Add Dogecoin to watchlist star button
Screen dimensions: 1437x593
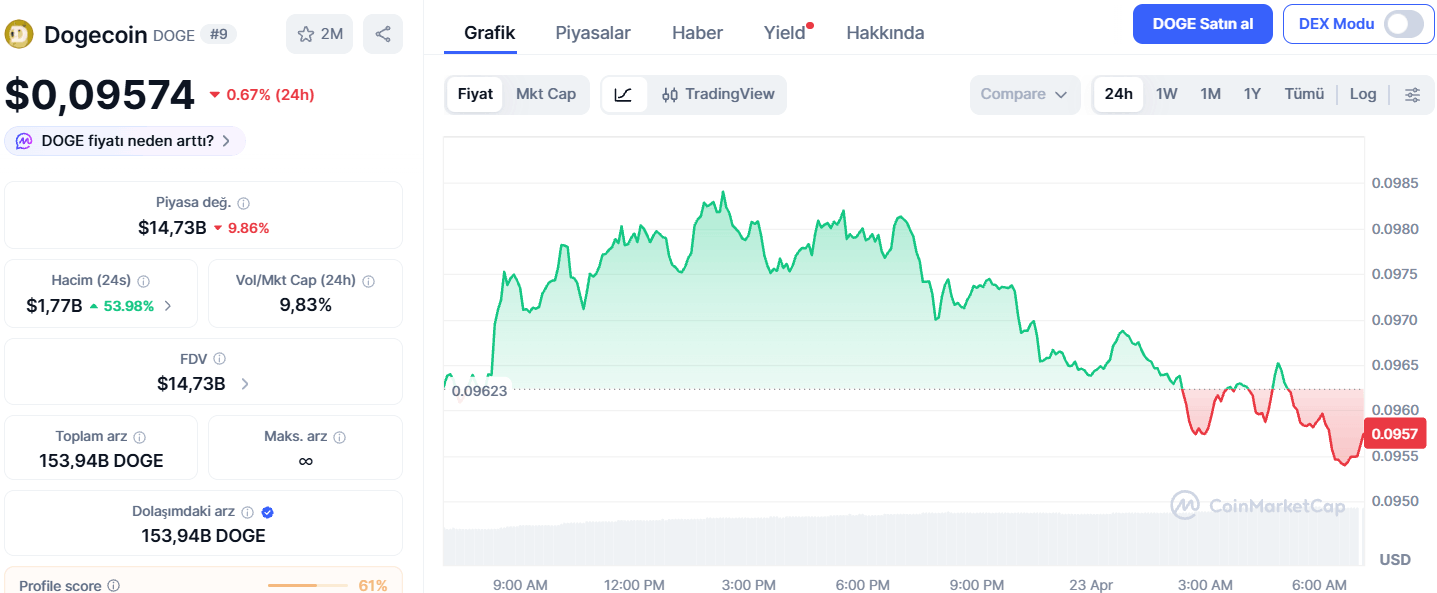(319, 34)
